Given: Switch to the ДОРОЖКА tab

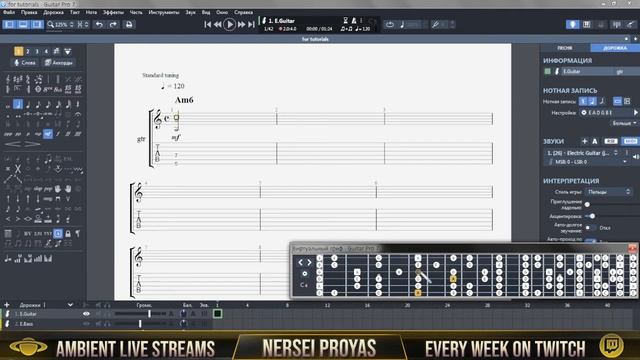Looking at the screenshot, I should pyautogui.click(x=615, y=48).
